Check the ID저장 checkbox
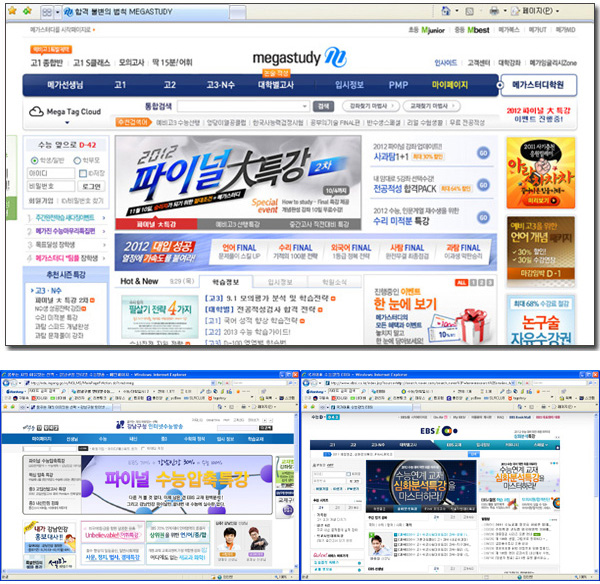 coord(83,173)
